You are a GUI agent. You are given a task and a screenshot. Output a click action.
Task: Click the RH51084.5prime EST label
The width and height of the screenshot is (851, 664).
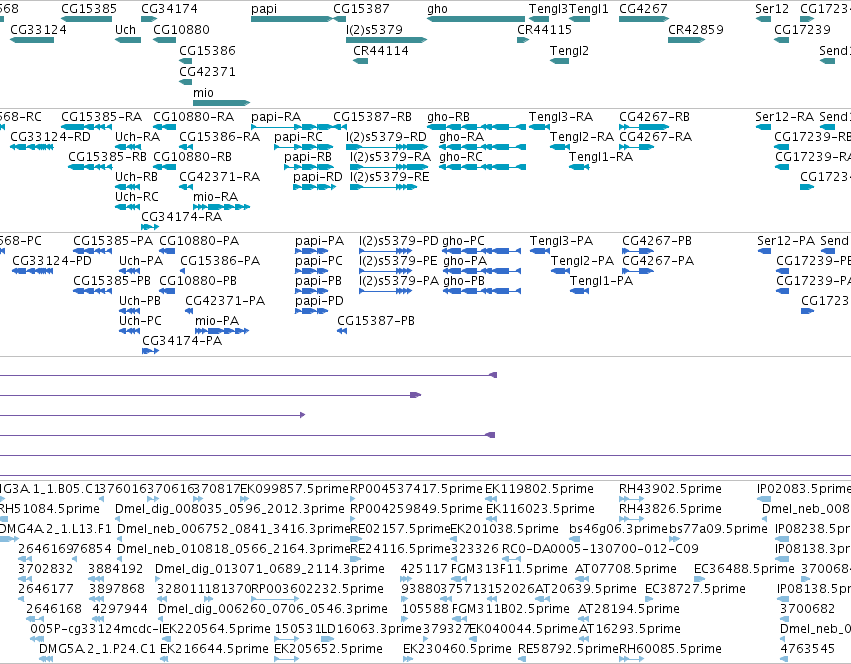(x=49, y=509)
